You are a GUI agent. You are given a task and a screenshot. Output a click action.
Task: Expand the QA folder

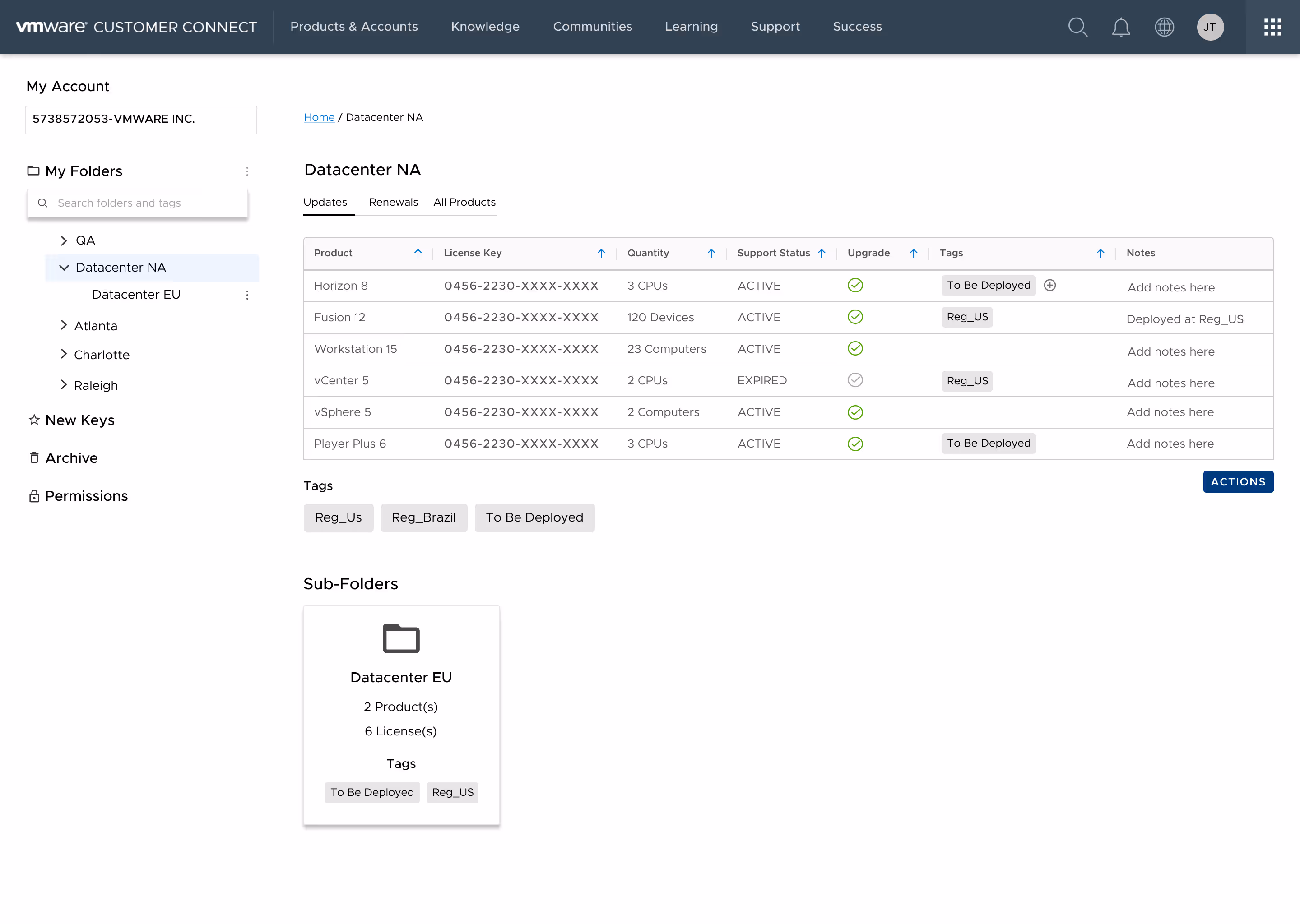coord(64,240)
